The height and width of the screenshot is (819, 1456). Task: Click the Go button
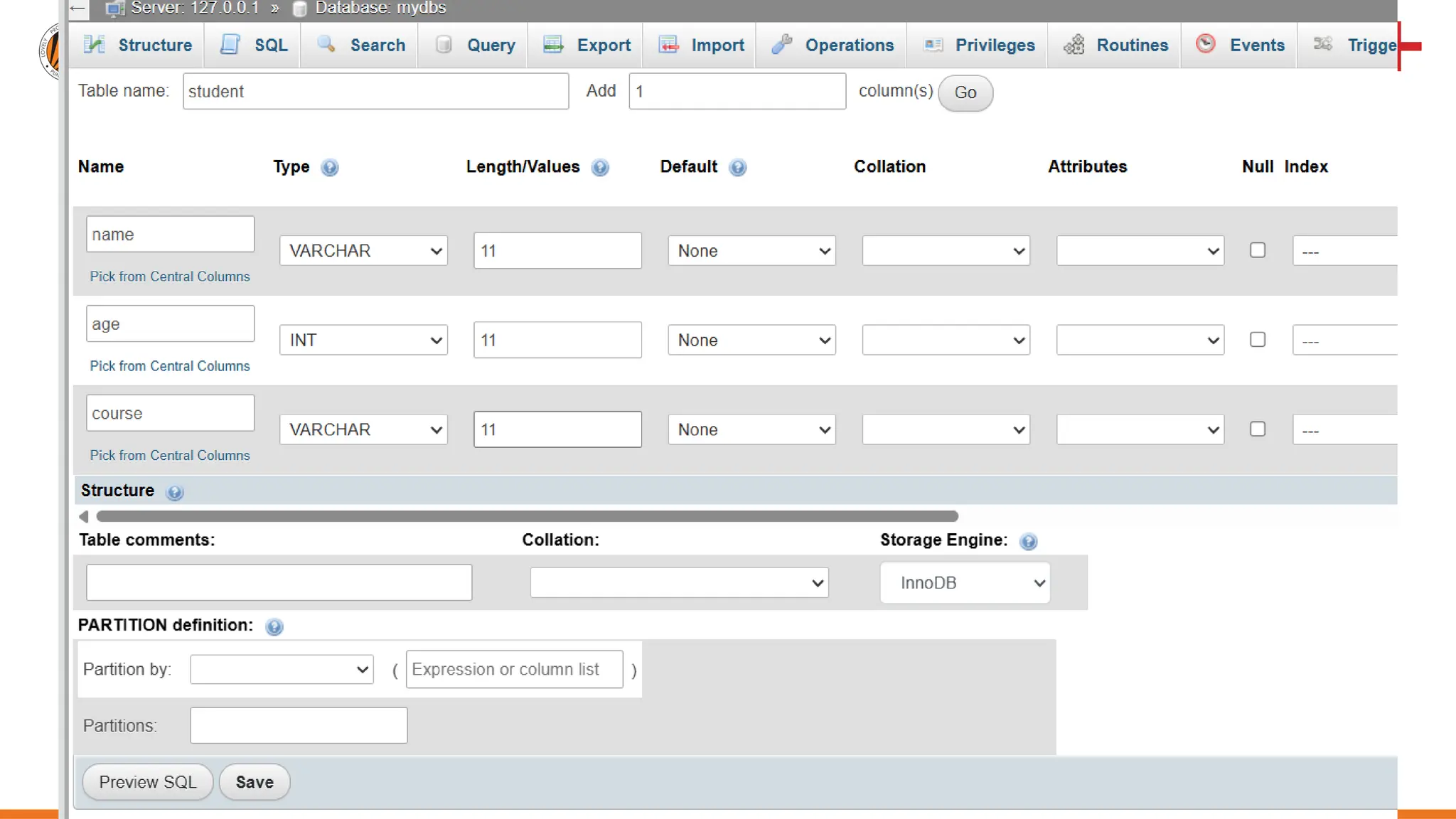click(x=965, y=92)
